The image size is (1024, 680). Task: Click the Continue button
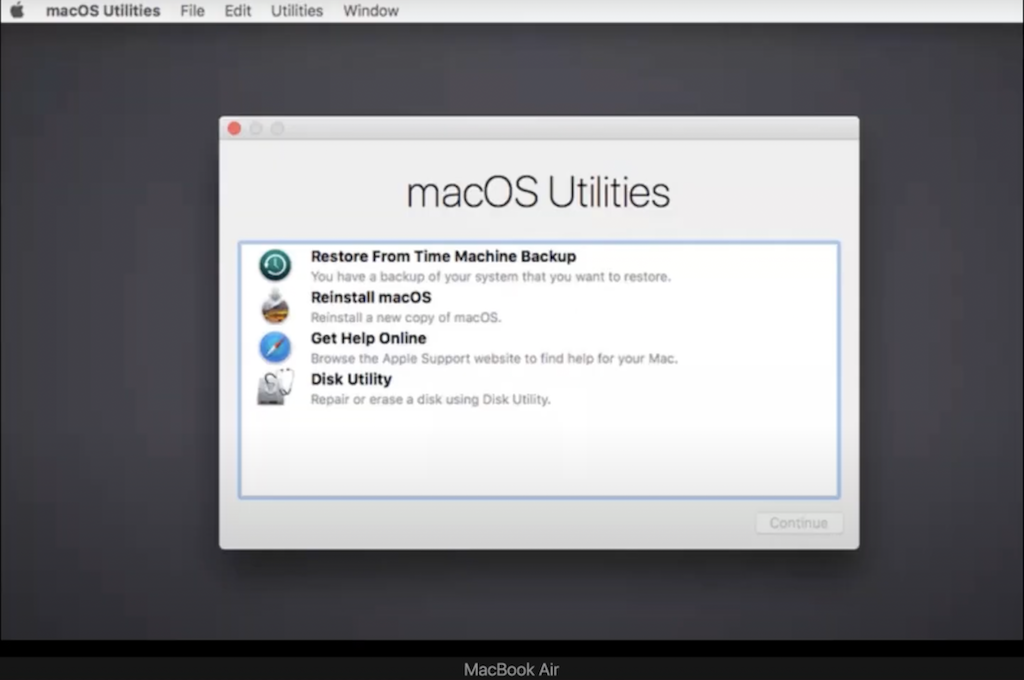tap(799, 523)
